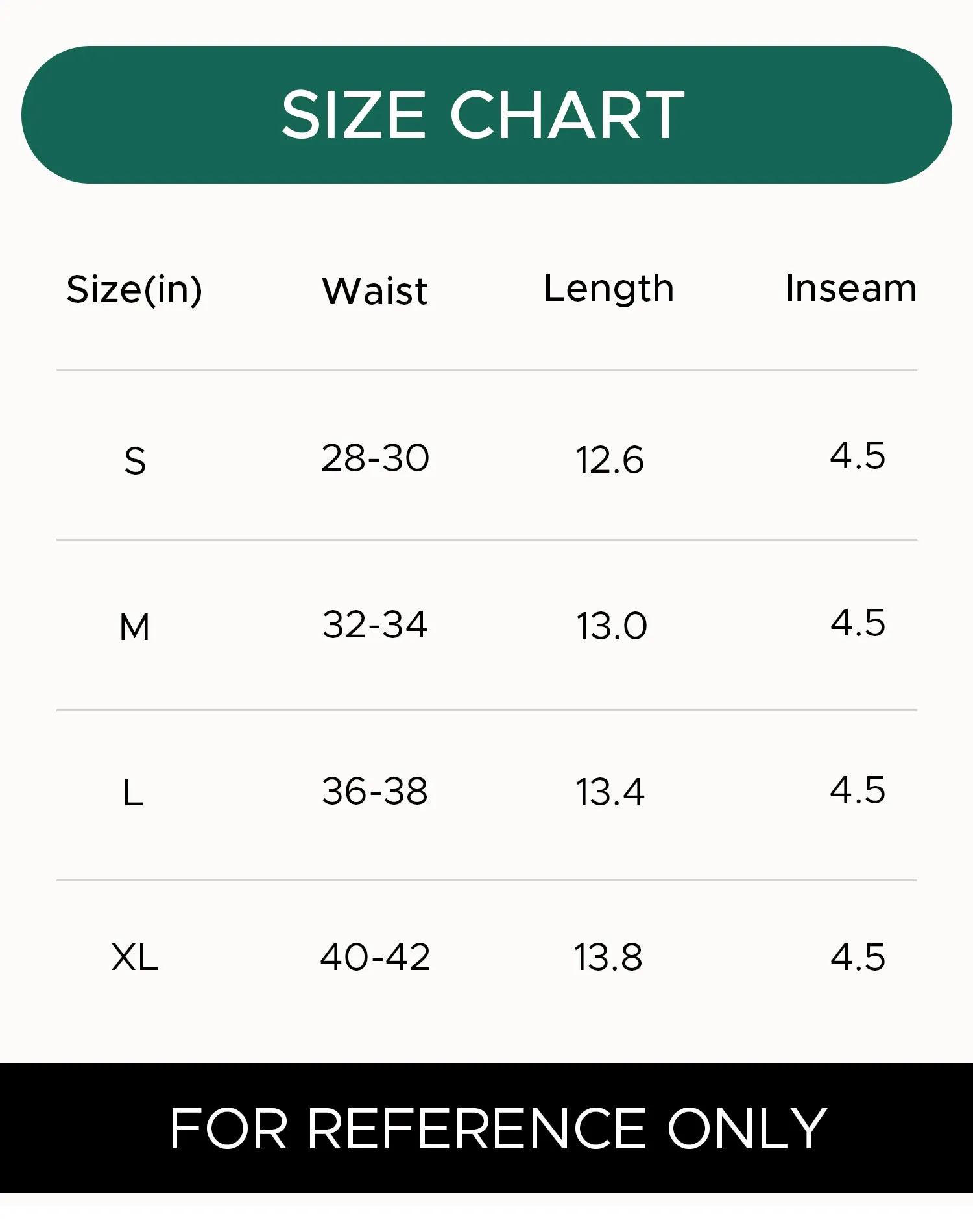Click the 13.0 length value
The image size is (973, 1232).
612,626
